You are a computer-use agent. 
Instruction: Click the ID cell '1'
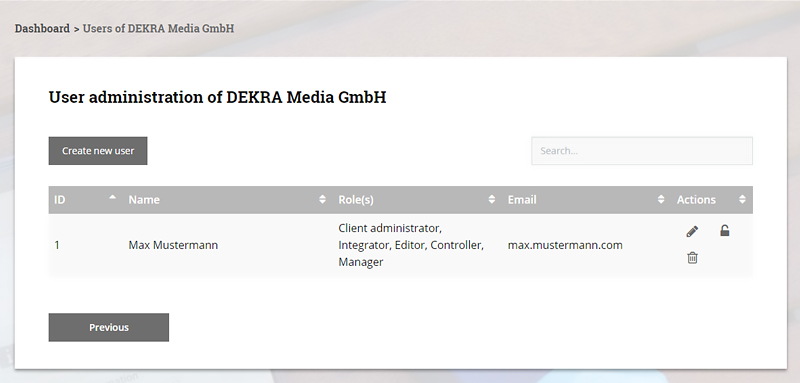(x=57, y=245)
